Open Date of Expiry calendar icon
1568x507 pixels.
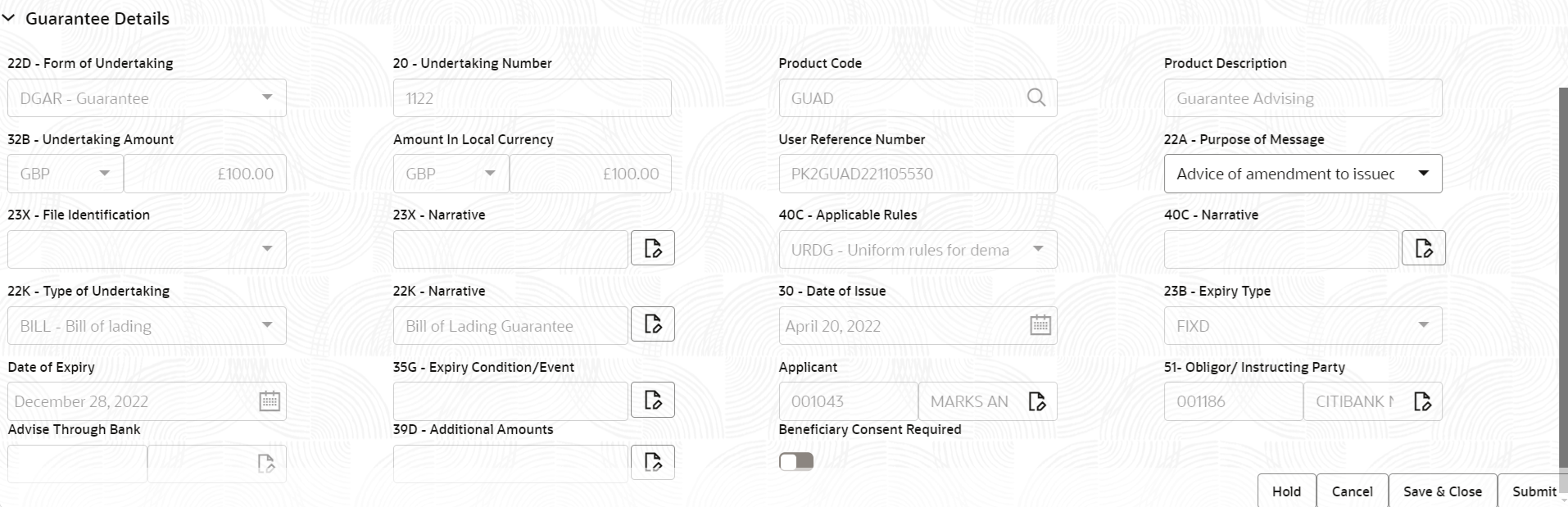[270, 401]
